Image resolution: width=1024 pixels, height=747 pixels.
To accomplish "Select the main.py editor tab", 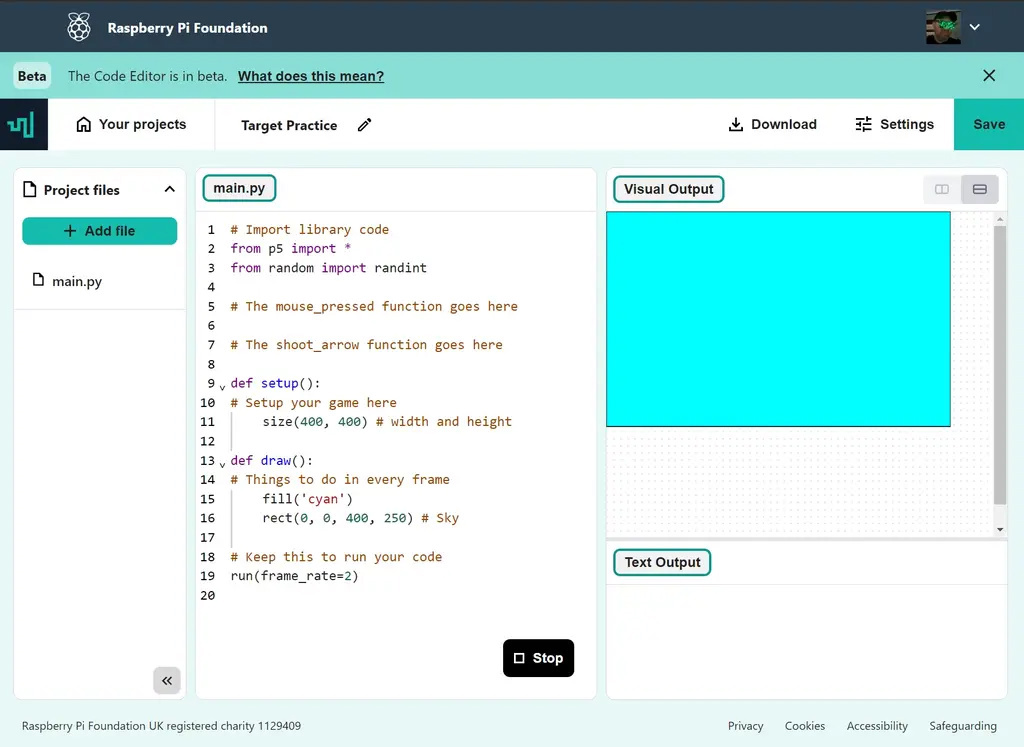I will 239,188.
